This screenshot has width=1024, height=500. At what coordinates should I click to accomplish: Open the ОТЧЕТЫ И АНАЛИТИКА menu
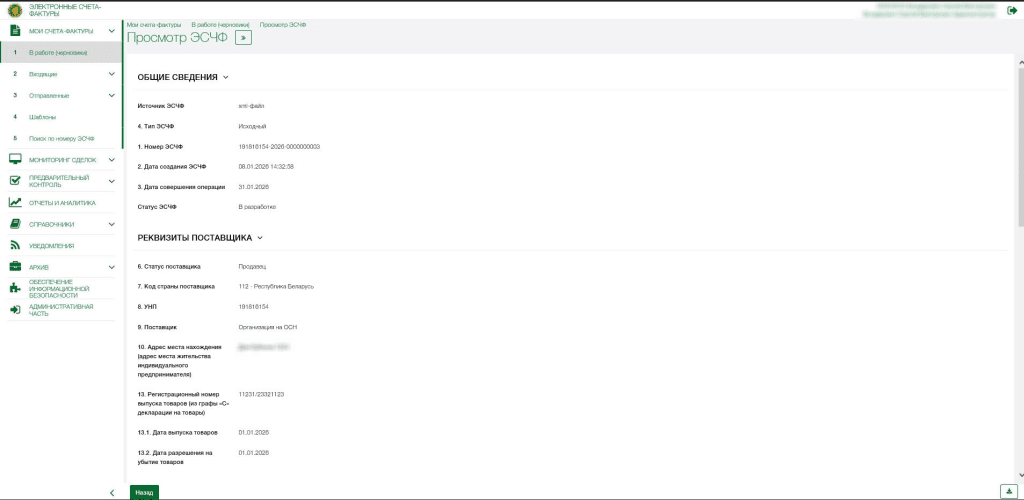point(62,203)
